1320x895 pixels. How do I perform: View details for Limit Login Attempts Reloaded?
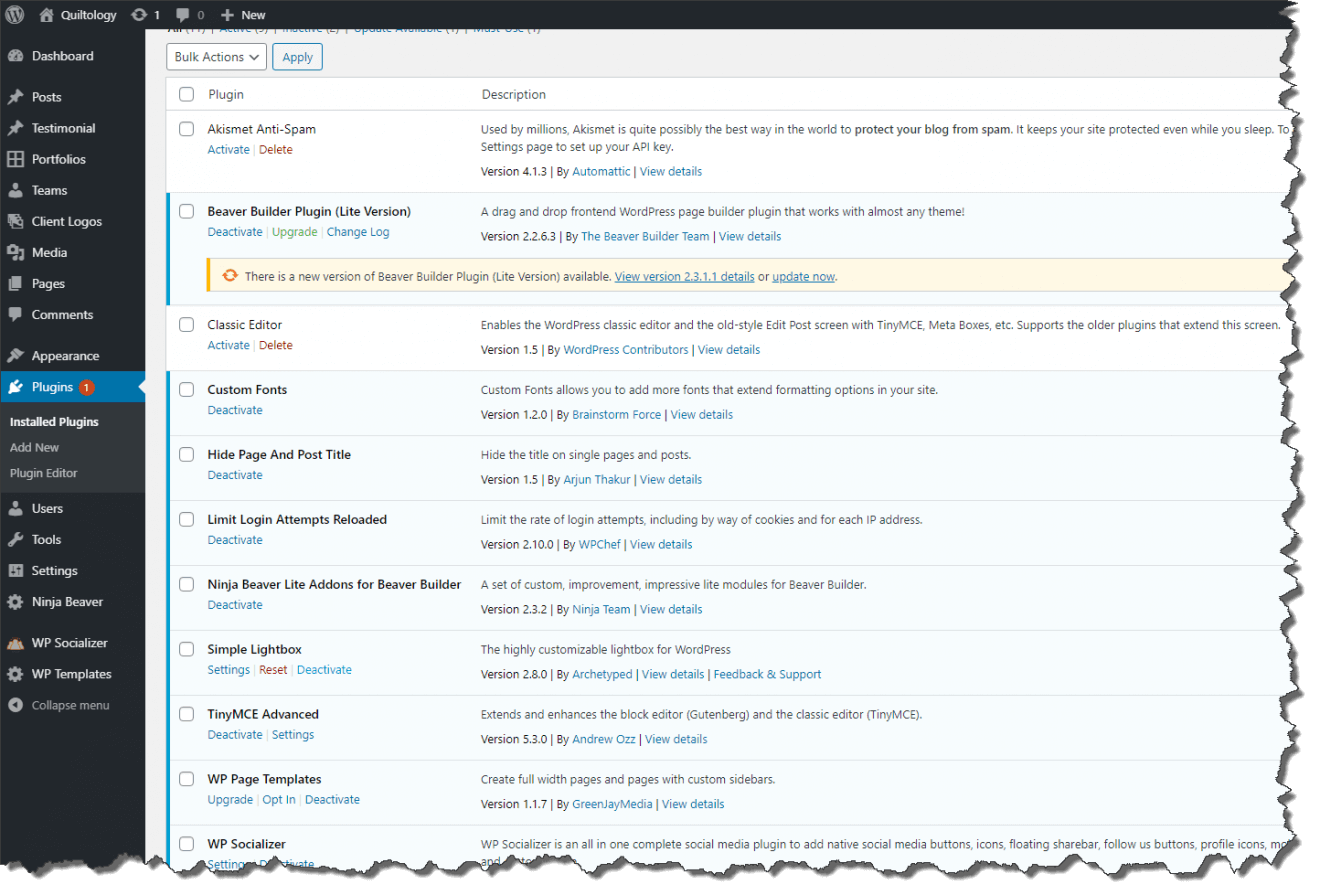tap(661, 544)
